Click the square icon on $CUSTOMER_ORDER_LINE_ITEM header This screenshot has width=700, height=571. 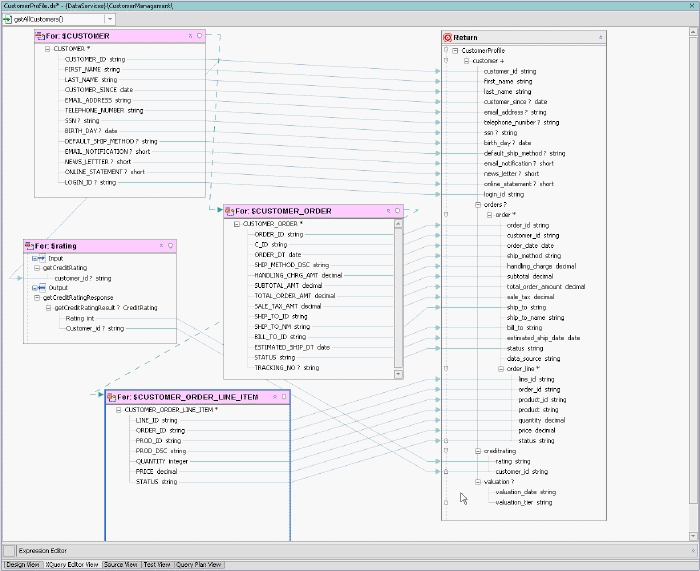point(284,396)
